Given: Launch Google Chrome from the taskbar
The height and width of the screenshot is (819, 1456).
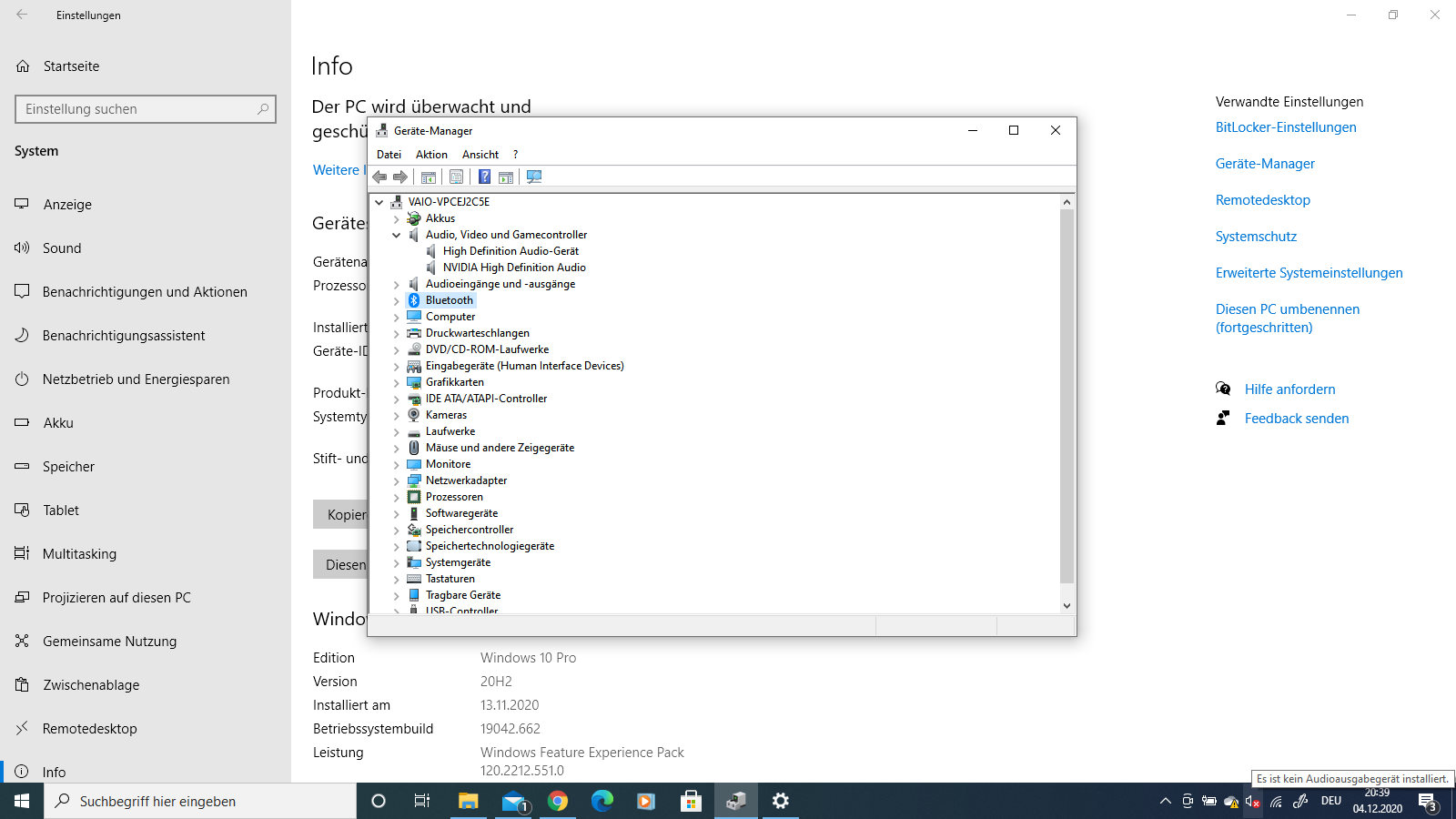Looking at the screenshot, I should coord(558,801).
